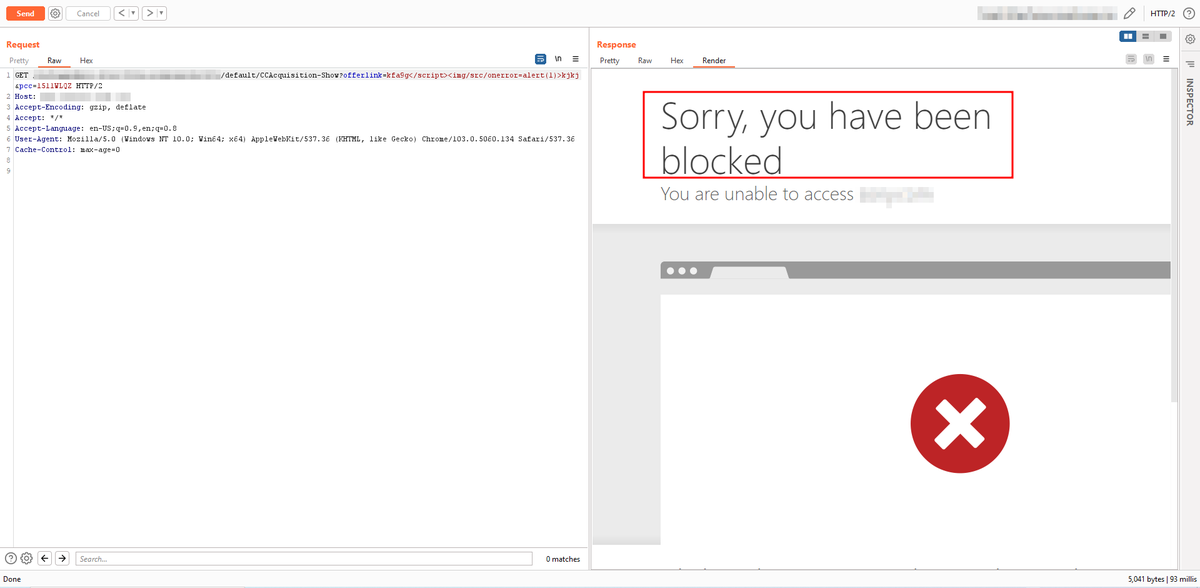Toggle word wrap in the request editor
1200x588 pixels.
coord(540,59)
